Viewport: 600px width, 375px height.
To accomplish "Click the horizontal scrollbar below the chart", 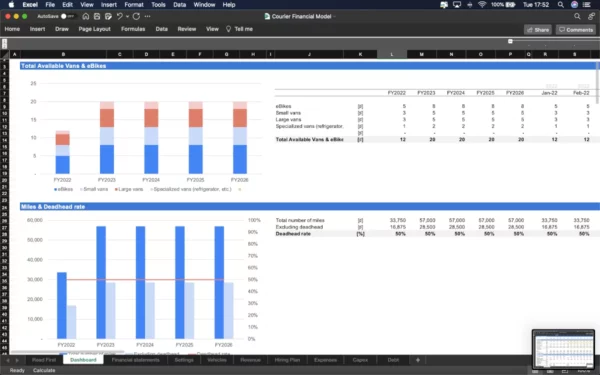I will click(67, 352).
